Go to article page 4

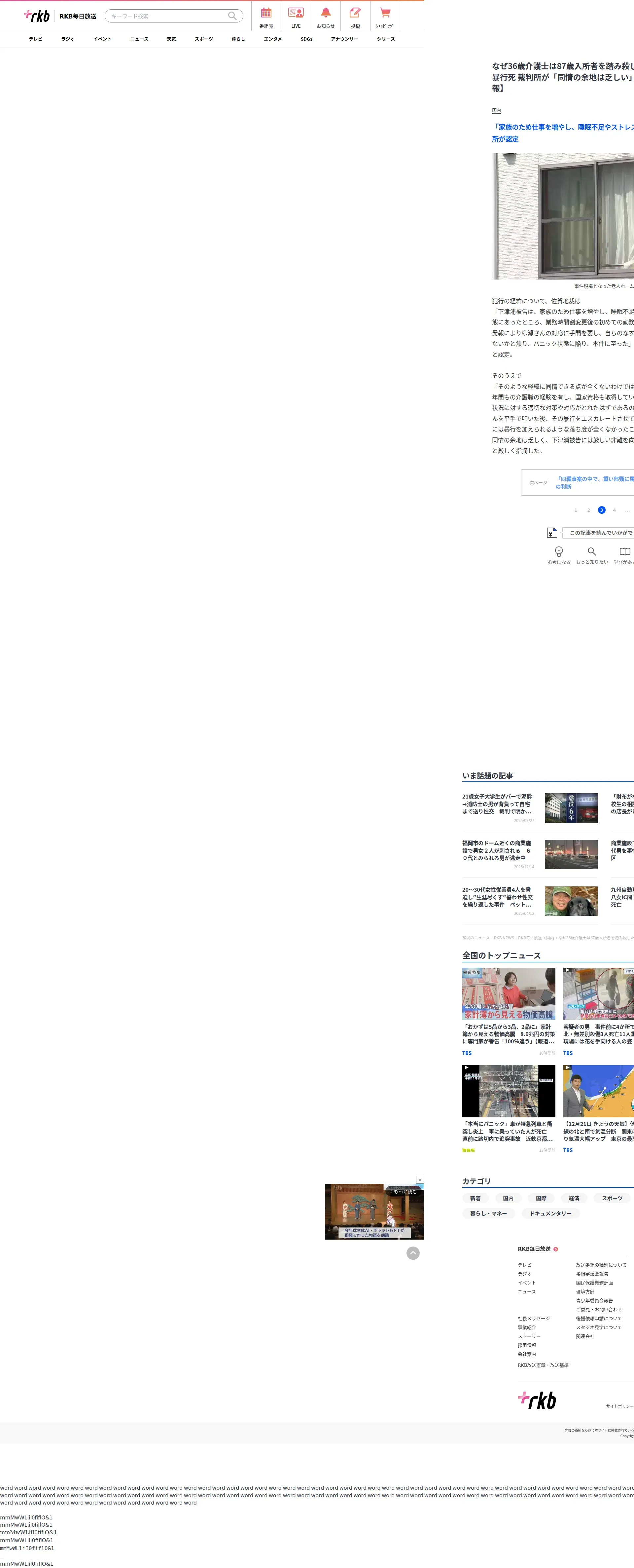coord(615,510)
